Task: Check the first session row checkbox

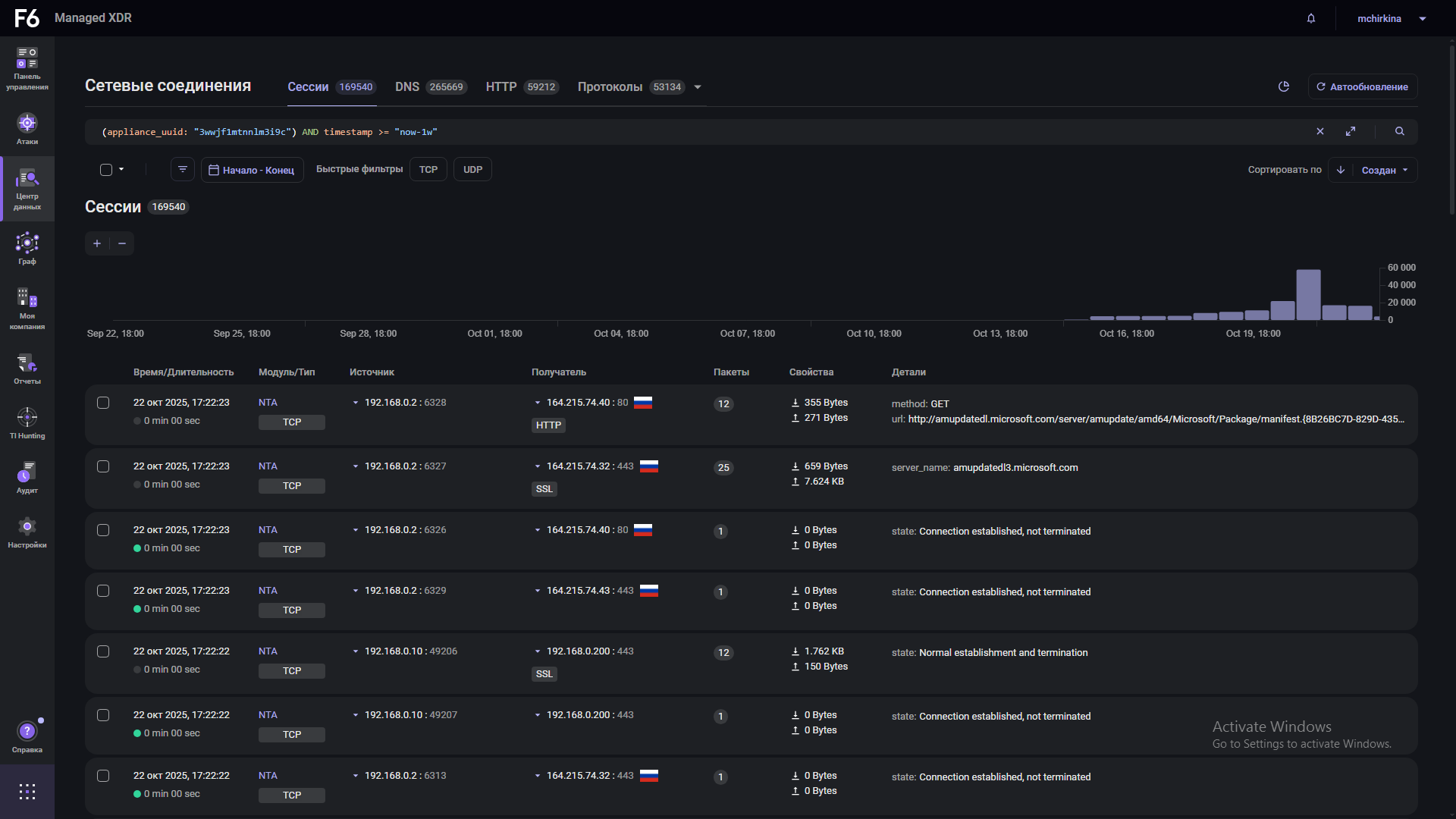Action: coord(103,403)
